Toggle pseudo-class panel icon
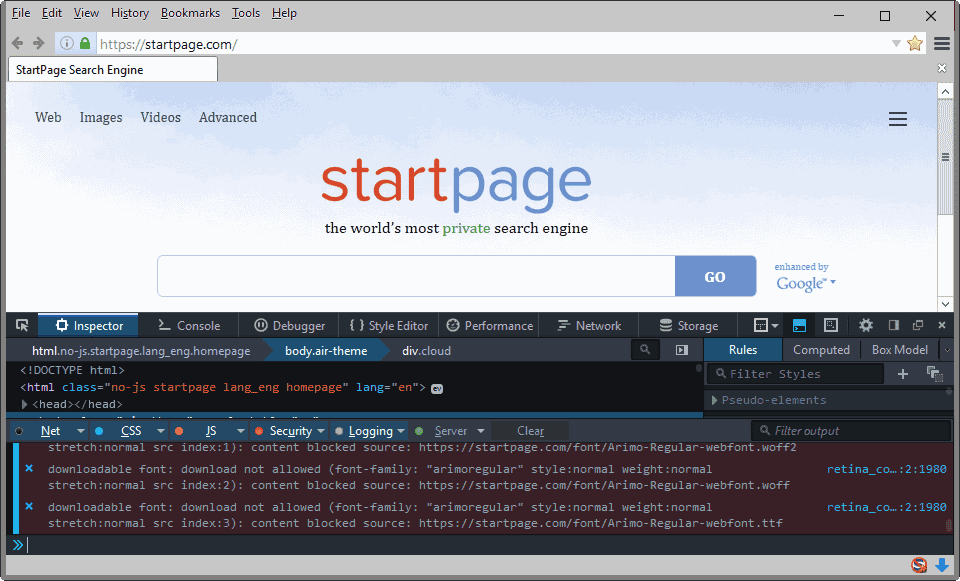 (934, 373)
